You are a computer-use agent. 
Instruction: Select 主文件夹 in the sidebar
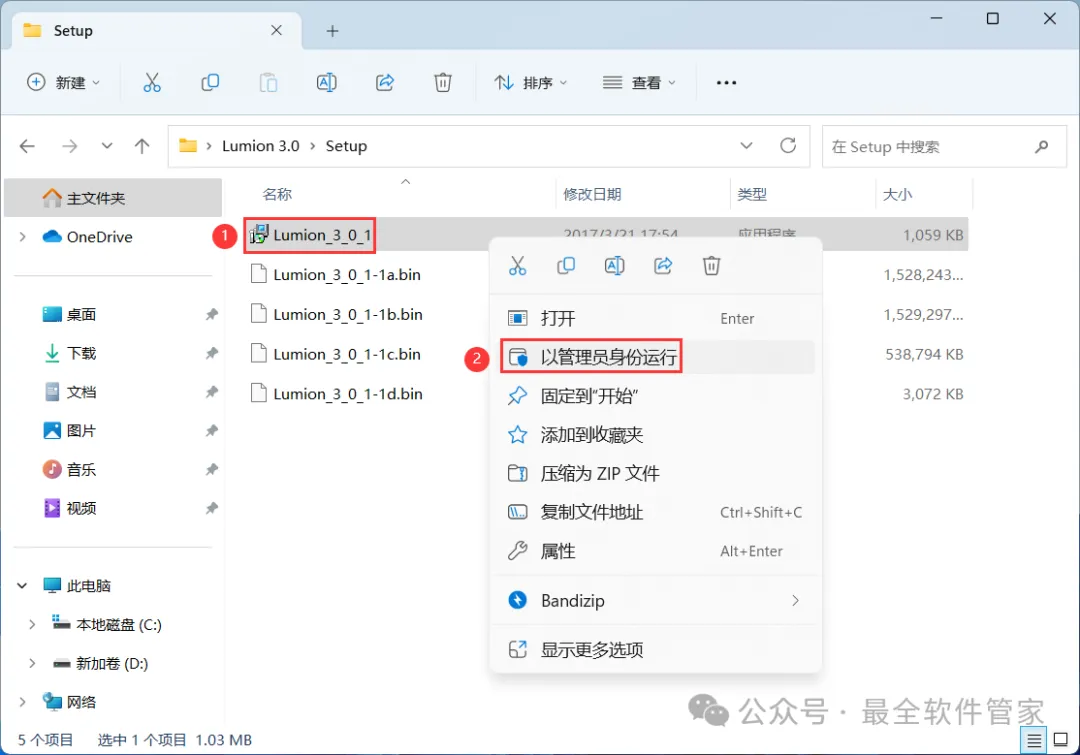tap(113, 198)
